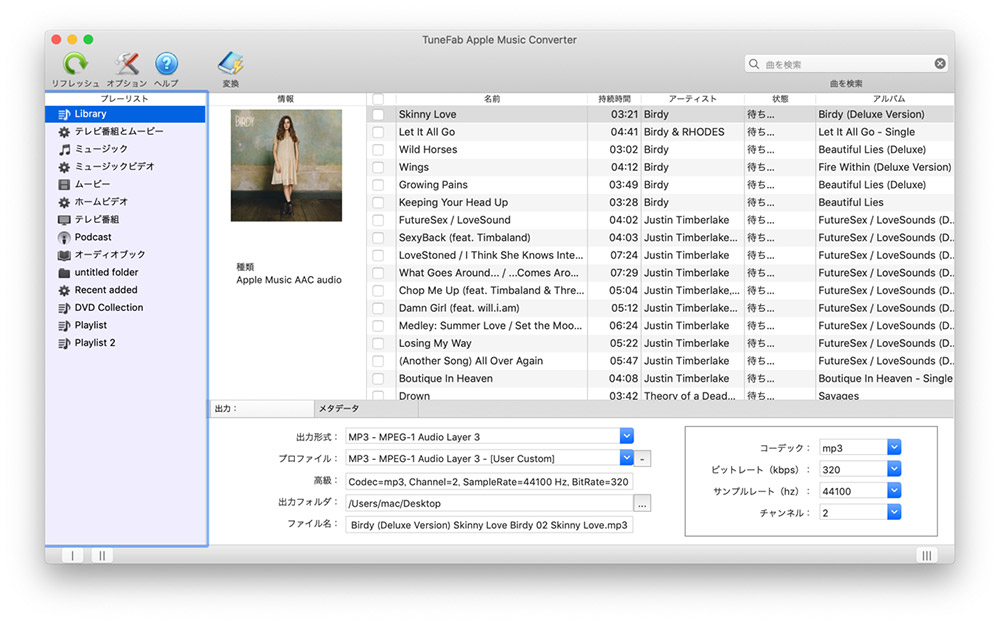Click the album cell Fire Within (Deluxe Version)
Viewport: 1000px width, 624px height.
(885, 167)
